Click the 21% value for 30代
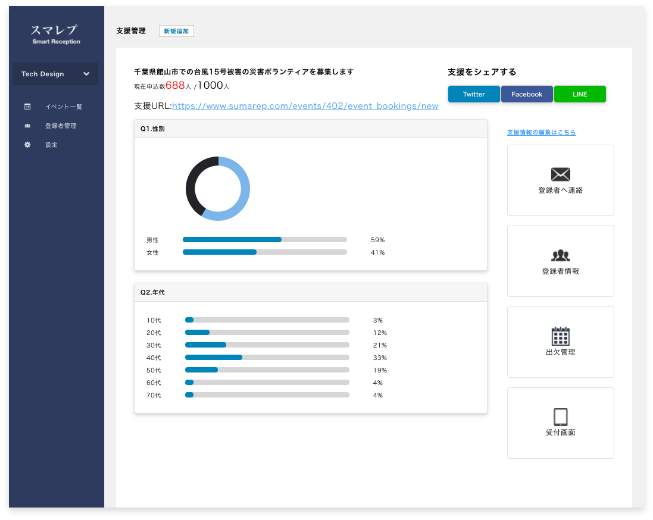Viewport: 653px width, 520px height. (380, 345)
